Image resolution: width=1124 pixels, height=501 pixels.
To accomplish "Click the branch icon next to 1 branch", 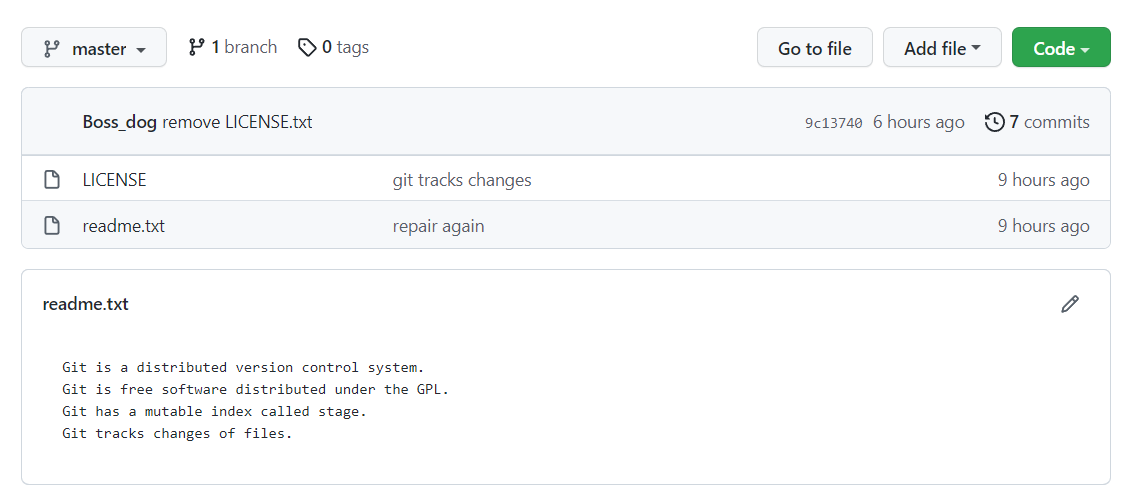I will [196, 47].
